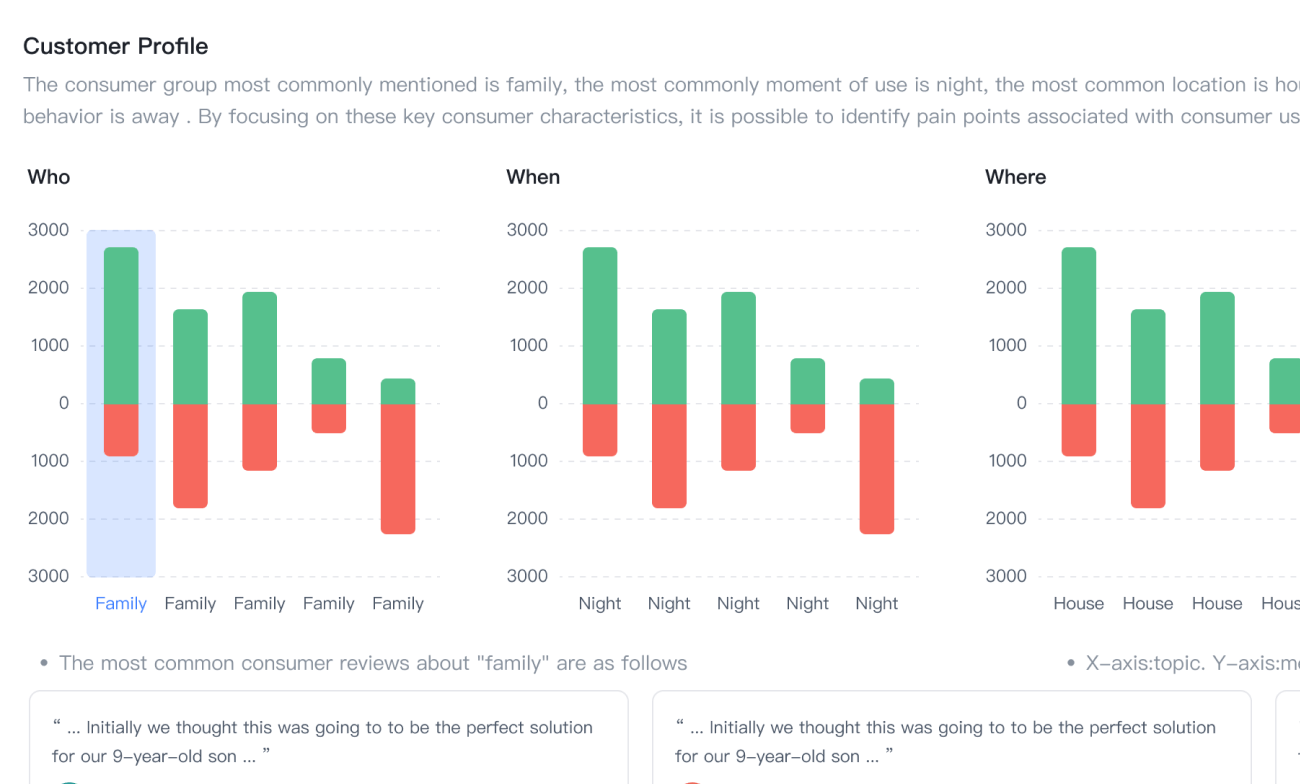
Task: Select the last red bar in When chart
Action: click(x=877, y=468)
